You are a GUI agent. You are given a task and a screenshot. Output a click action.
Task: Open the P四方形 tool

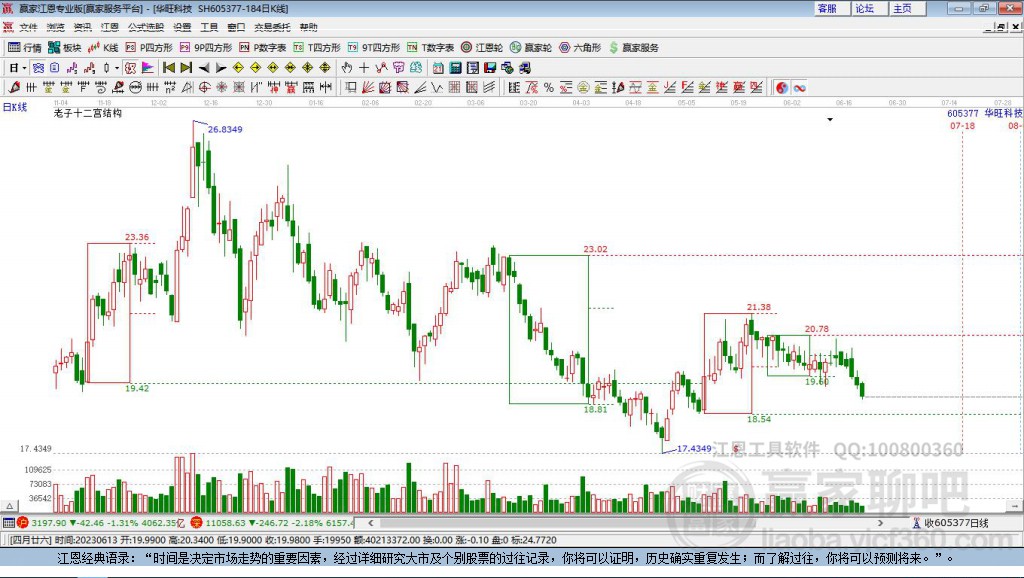coord(149,48)
